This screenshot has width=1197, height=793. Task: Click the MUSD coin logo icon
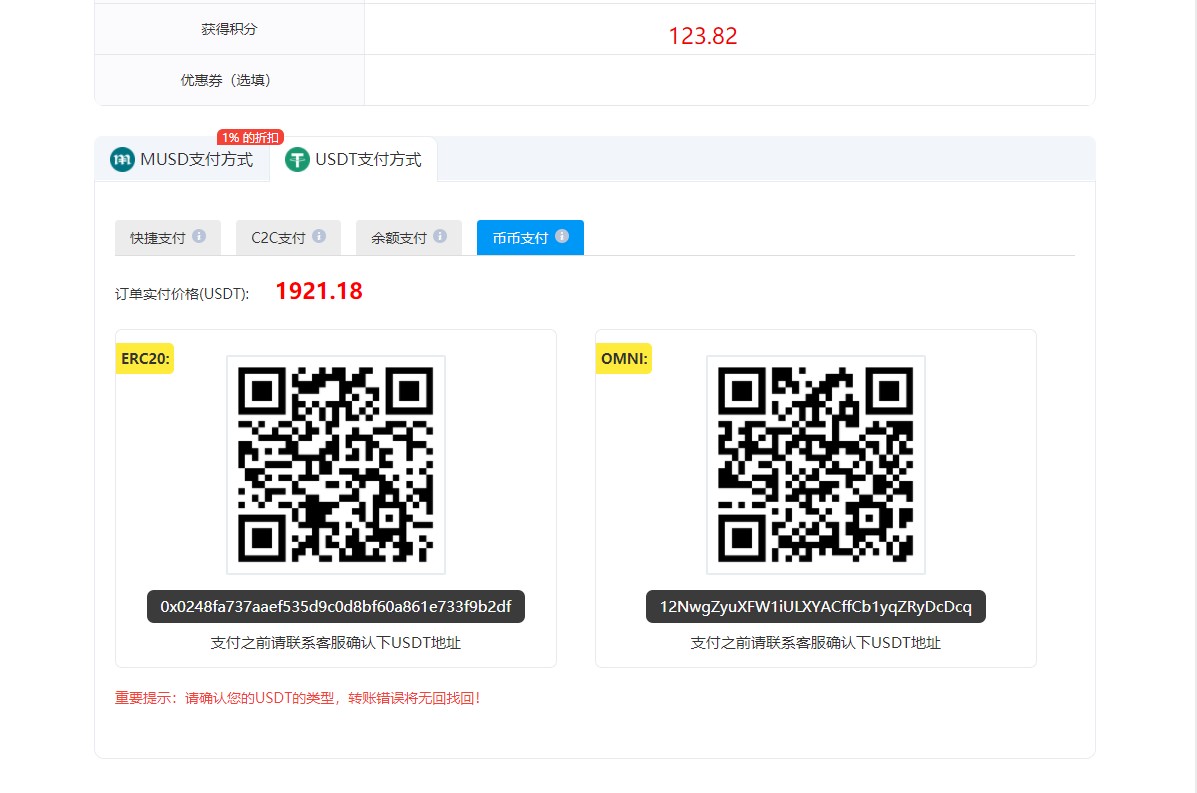[122, 160]
